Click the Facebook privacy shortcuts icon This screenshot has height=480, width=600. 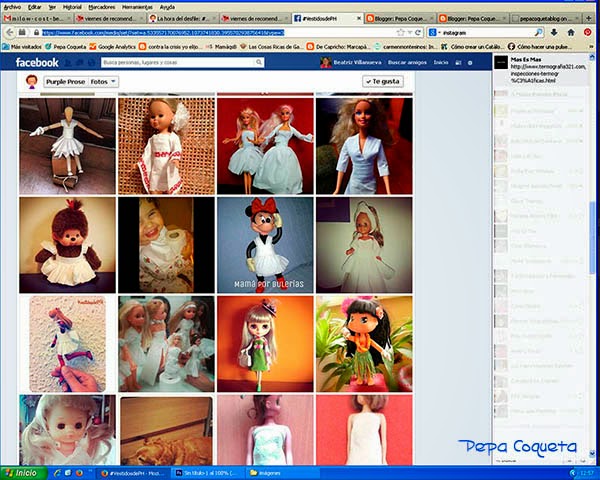point(458,63)
